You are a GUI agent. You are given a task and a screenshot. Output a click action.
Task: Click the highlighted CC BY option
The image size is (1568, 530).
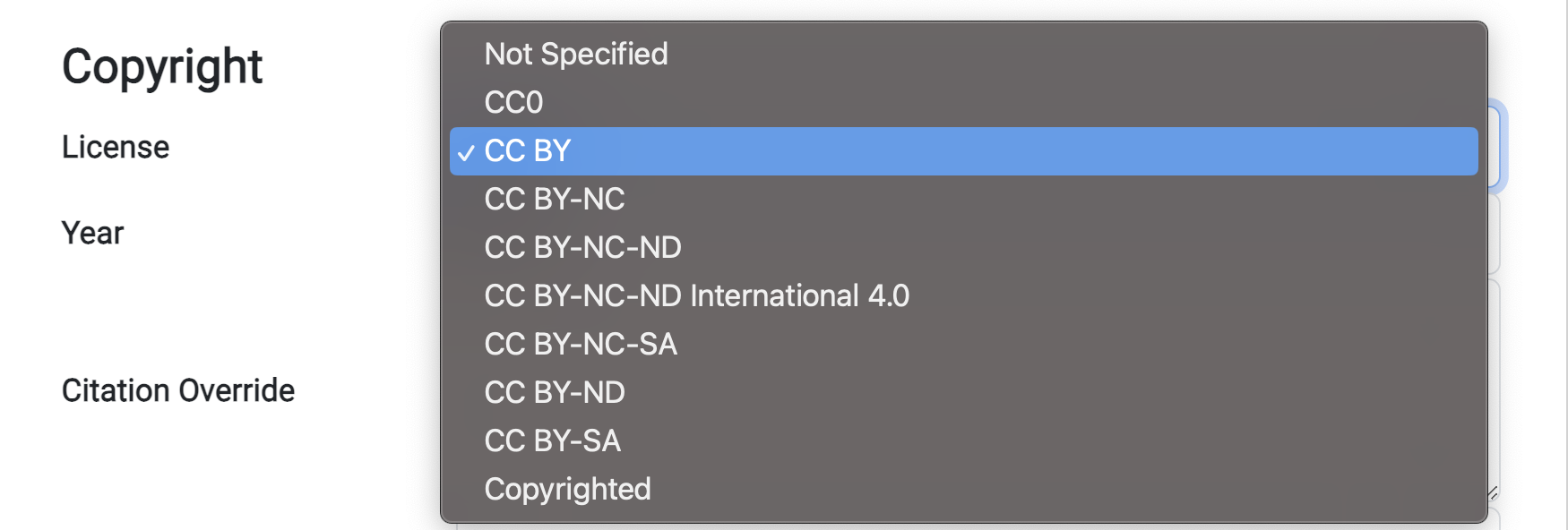[528, 151]
